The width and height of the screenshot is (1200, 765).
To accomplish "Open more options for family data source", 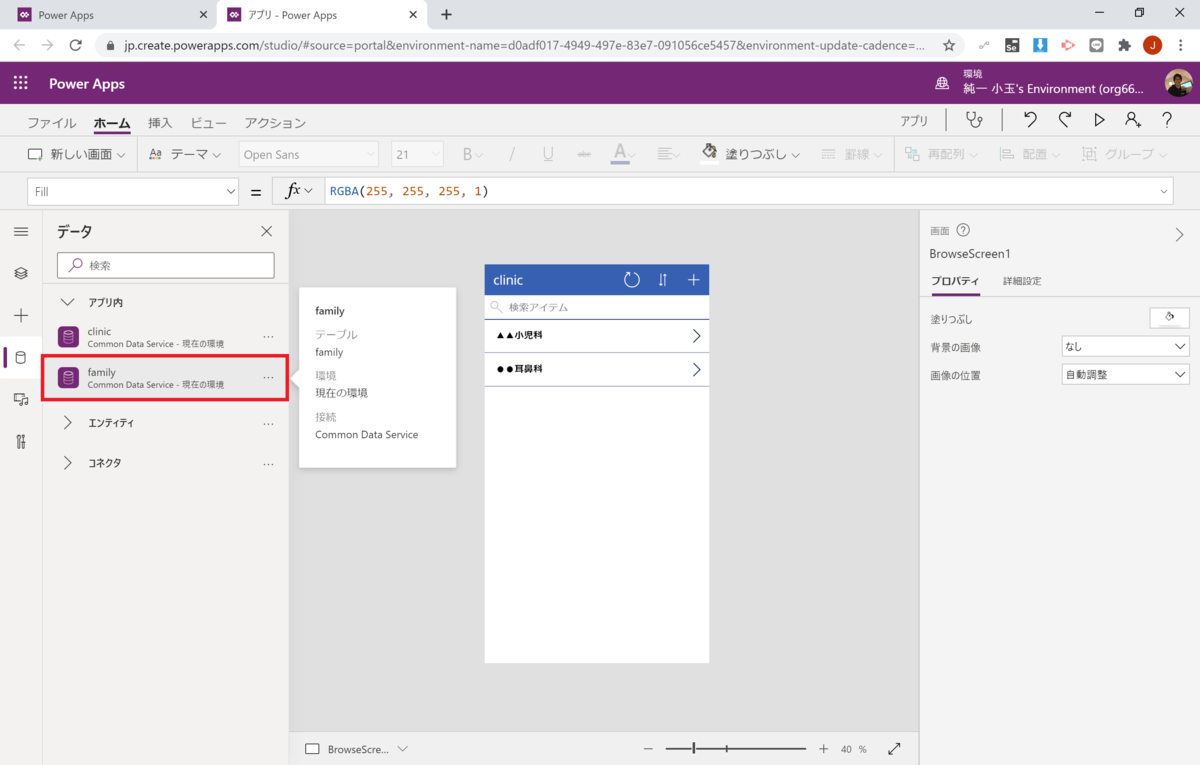I will (268, 378).
